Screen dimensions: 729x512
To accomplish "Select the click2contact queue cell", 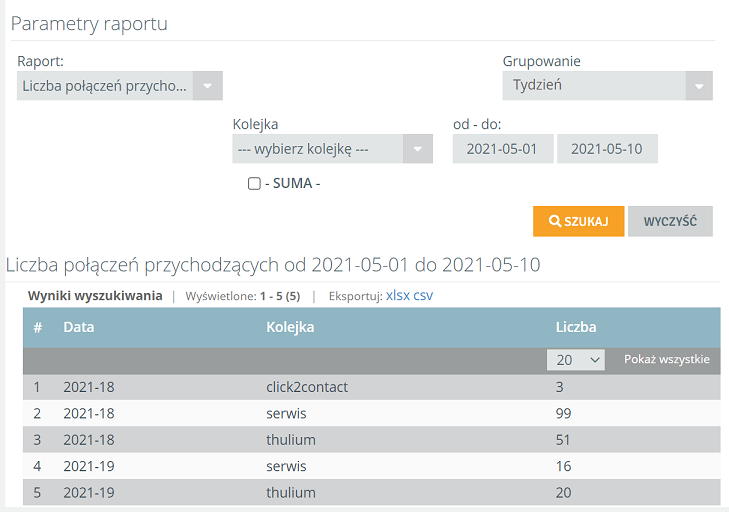I will coord(307,387).
